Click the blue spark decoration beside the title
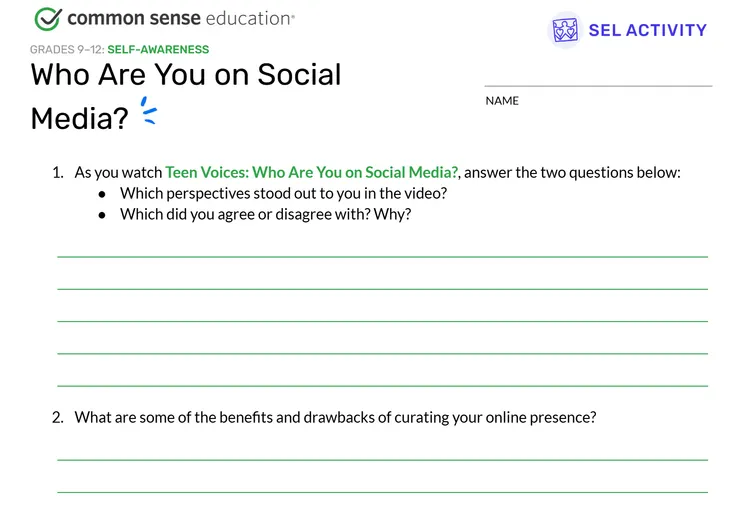The width and height of the screenshot is (740, 524). [149, 112]
